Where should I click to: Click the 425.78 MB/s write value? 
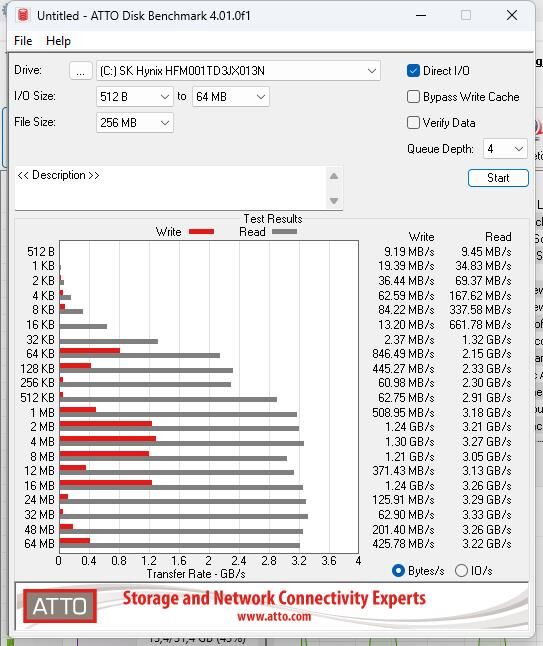(x=403, y=544)
